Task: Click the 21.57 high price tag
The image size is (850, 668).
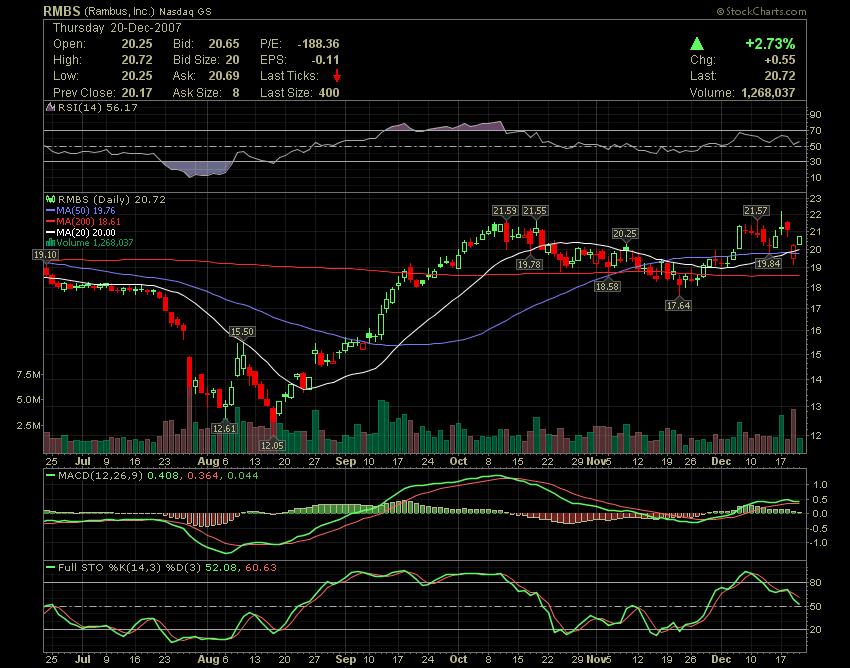Action: [756, 210]
